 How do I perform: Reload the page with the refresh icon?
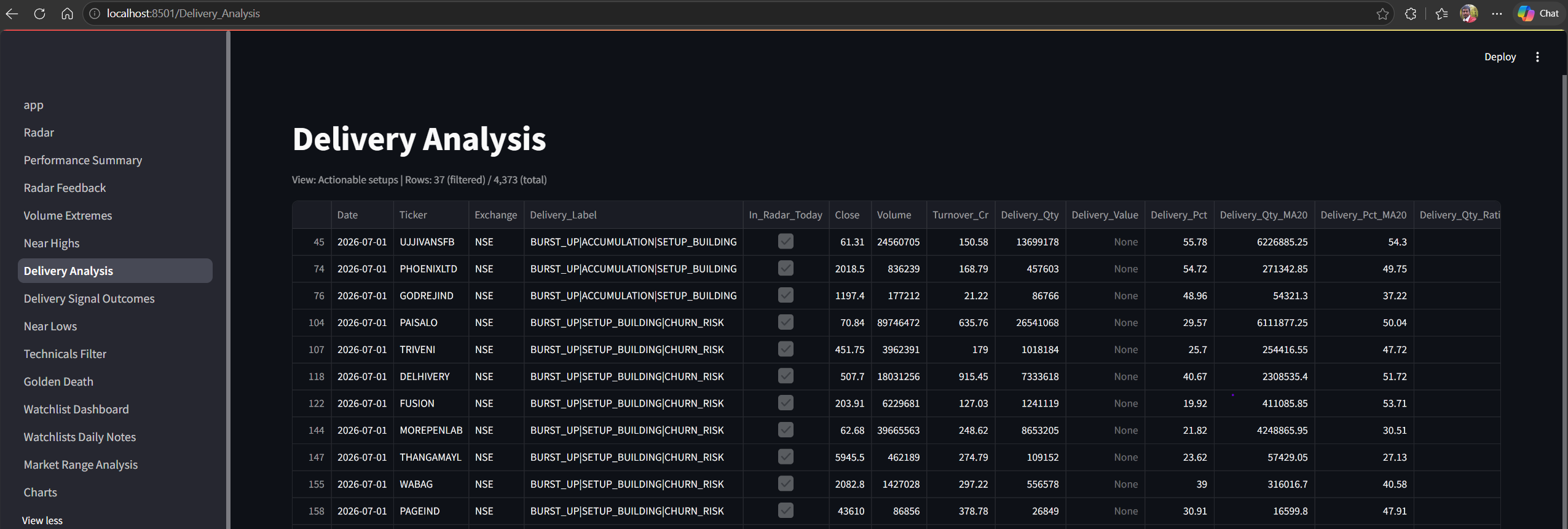click(x=39, y=14)
